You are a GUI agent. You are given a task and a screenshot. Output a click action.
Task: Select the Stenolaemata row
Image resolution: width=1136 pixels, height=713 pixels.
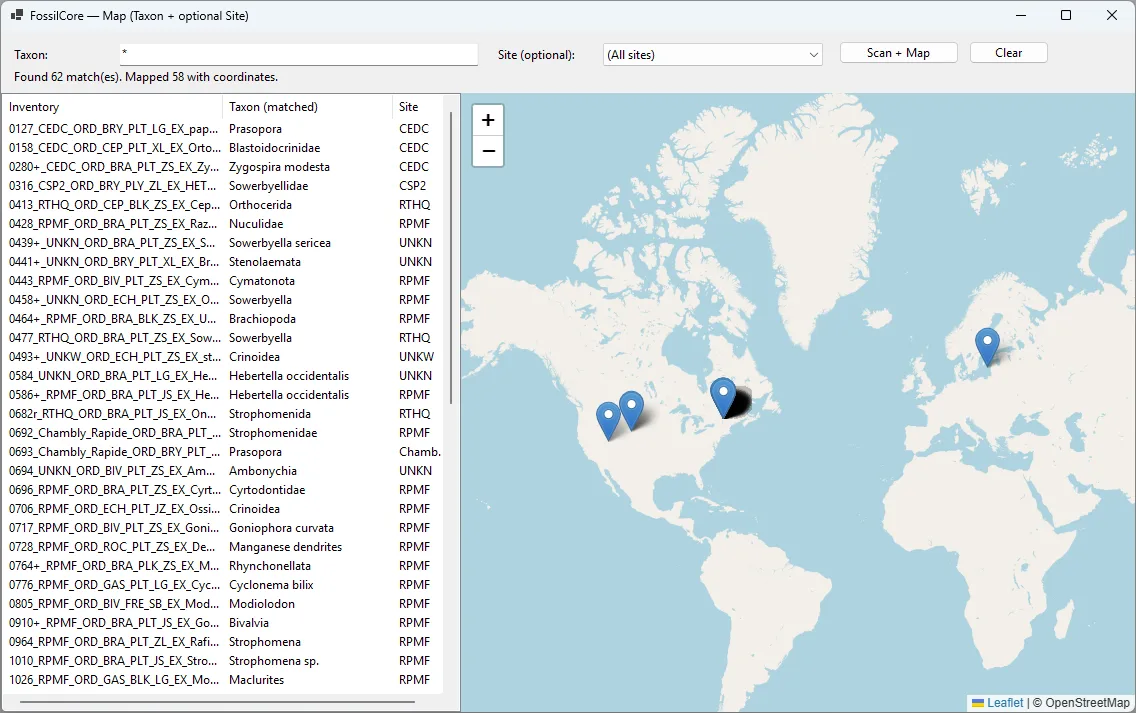[x=223, y=262]
